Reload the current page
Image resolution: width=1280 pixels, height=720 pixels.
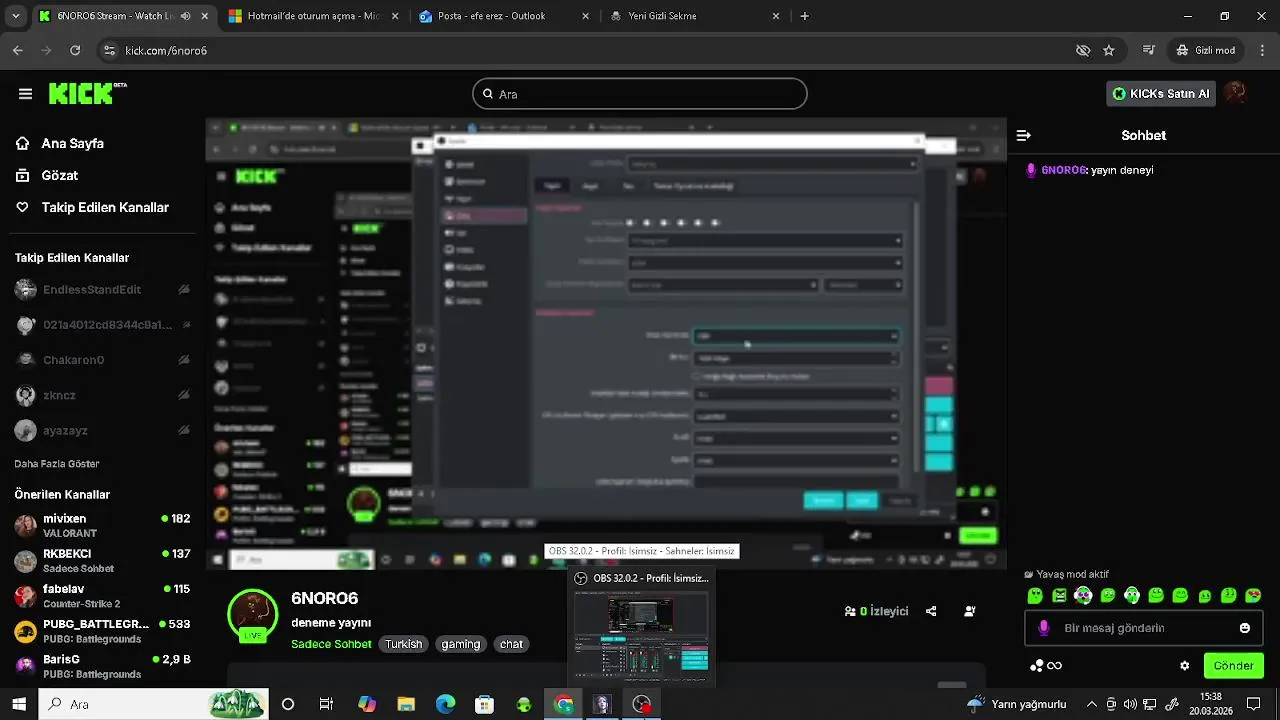pos(75,50)
